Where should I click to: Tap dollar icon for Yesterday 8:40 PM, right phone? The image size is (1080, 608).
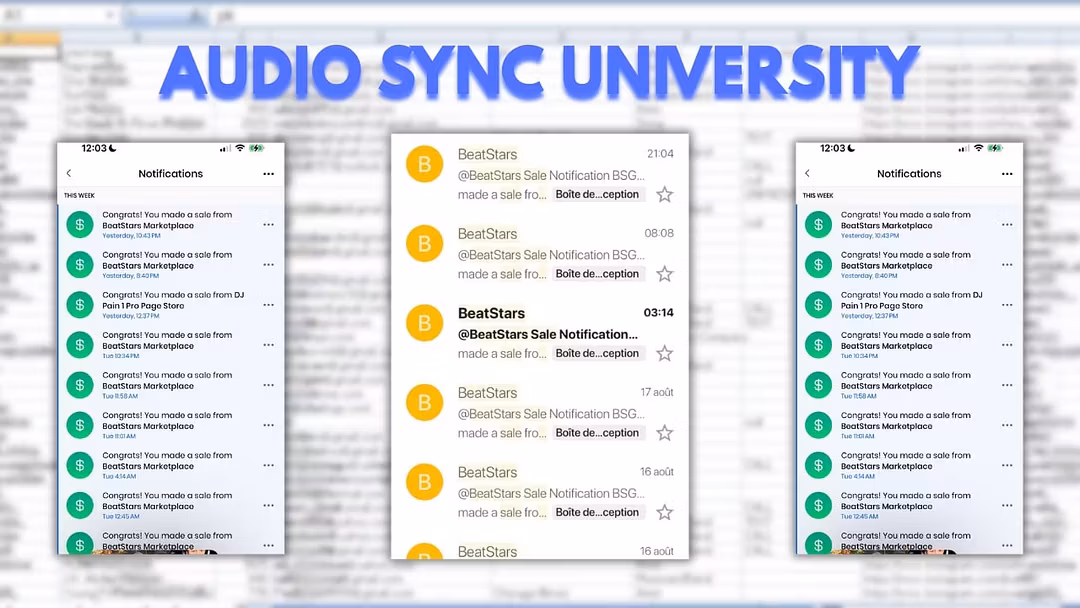pos(818,264)
